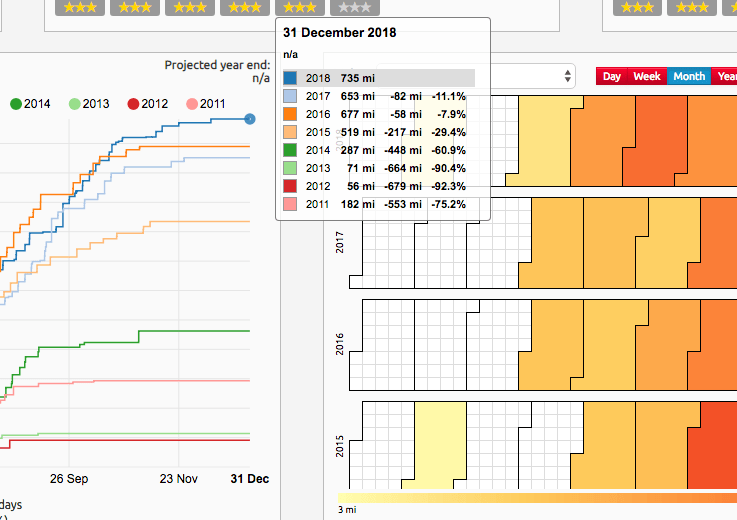The height and width of the screenshot is (520, 737).
Task: Click the orange 2016 swatch in the tooltip
Action: [x=290, y=114]
